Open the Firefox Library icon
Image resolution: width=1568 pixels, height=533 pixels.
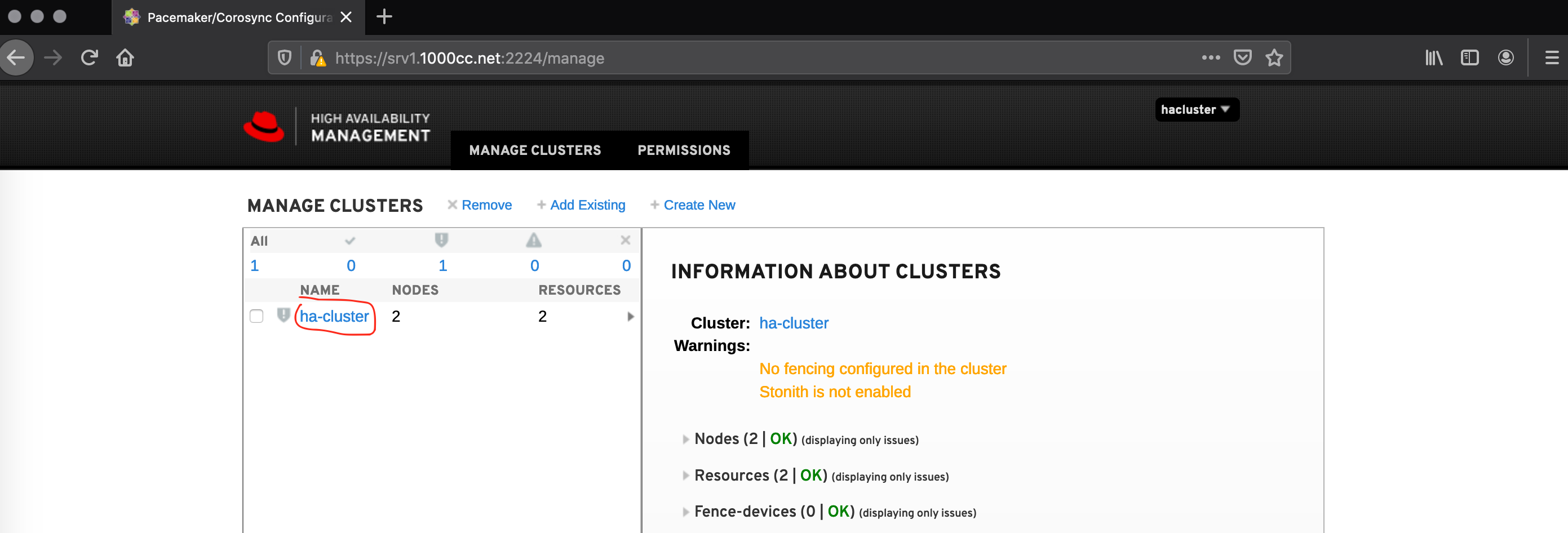[1433, 58]
